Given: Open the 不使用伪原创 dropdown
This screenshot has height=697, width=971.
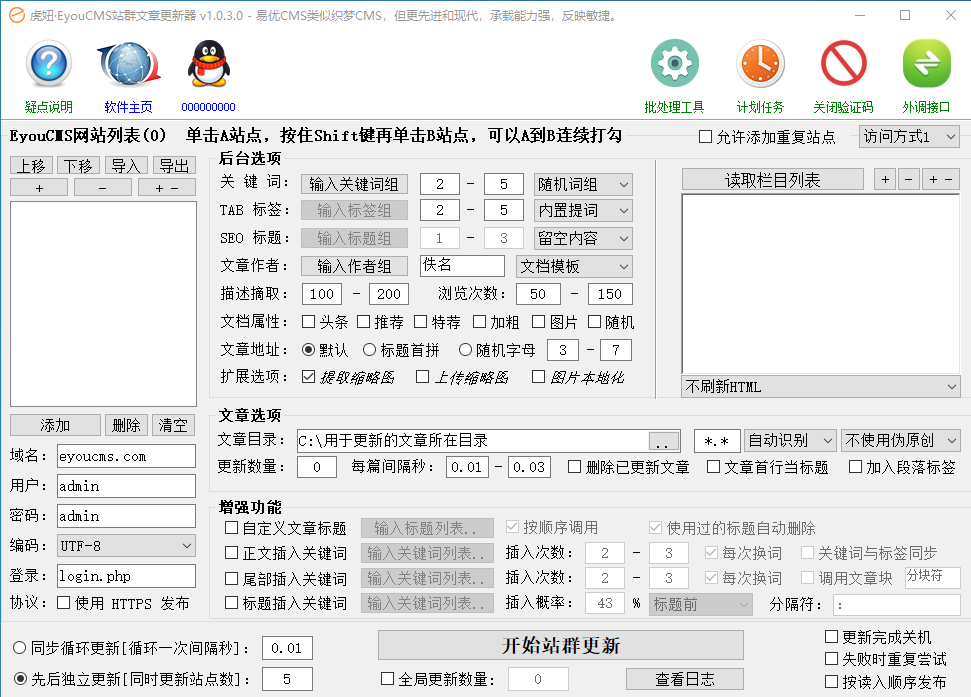Looking at the screenshot, I should pos(901,441).
